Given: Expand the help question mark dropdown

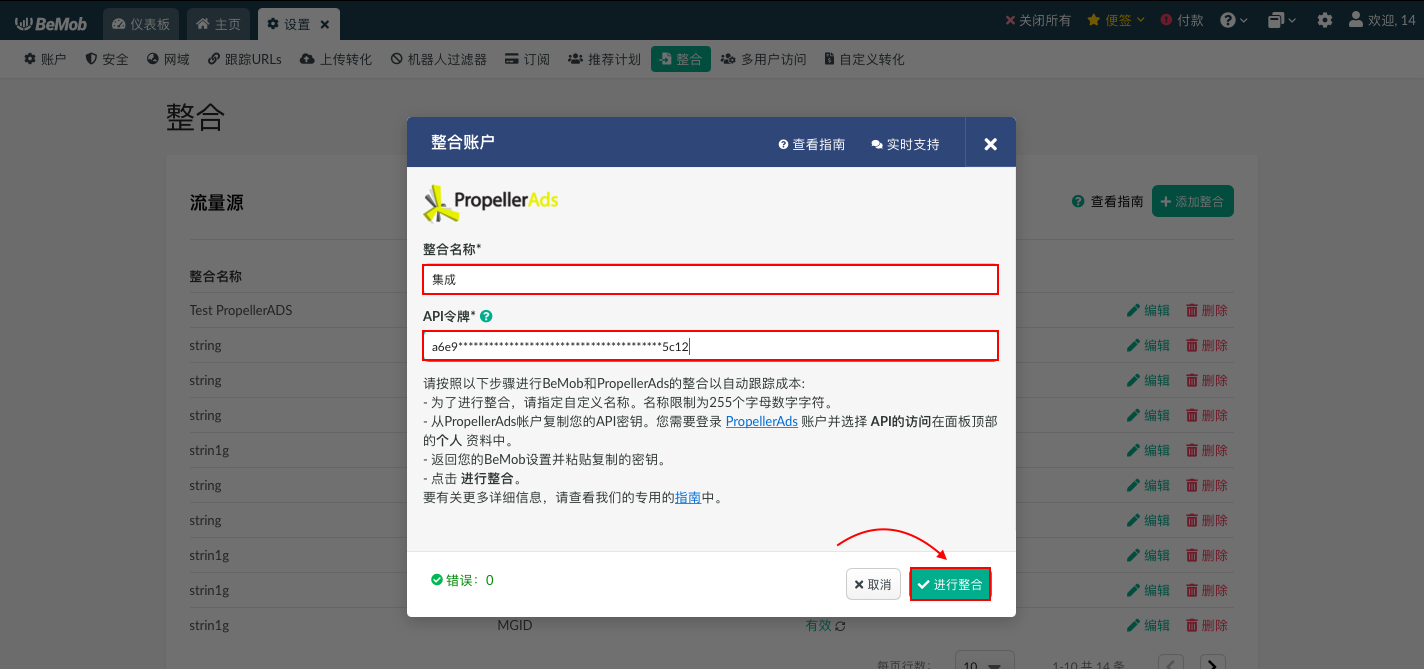Looking at the screenshot, I should click(1233, 18).
